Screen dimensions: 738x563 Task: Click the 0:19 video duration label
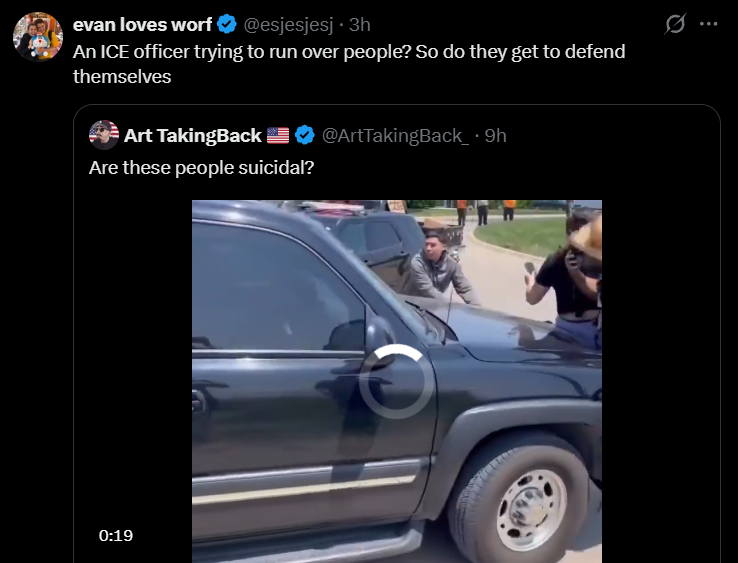pos(116,535)
